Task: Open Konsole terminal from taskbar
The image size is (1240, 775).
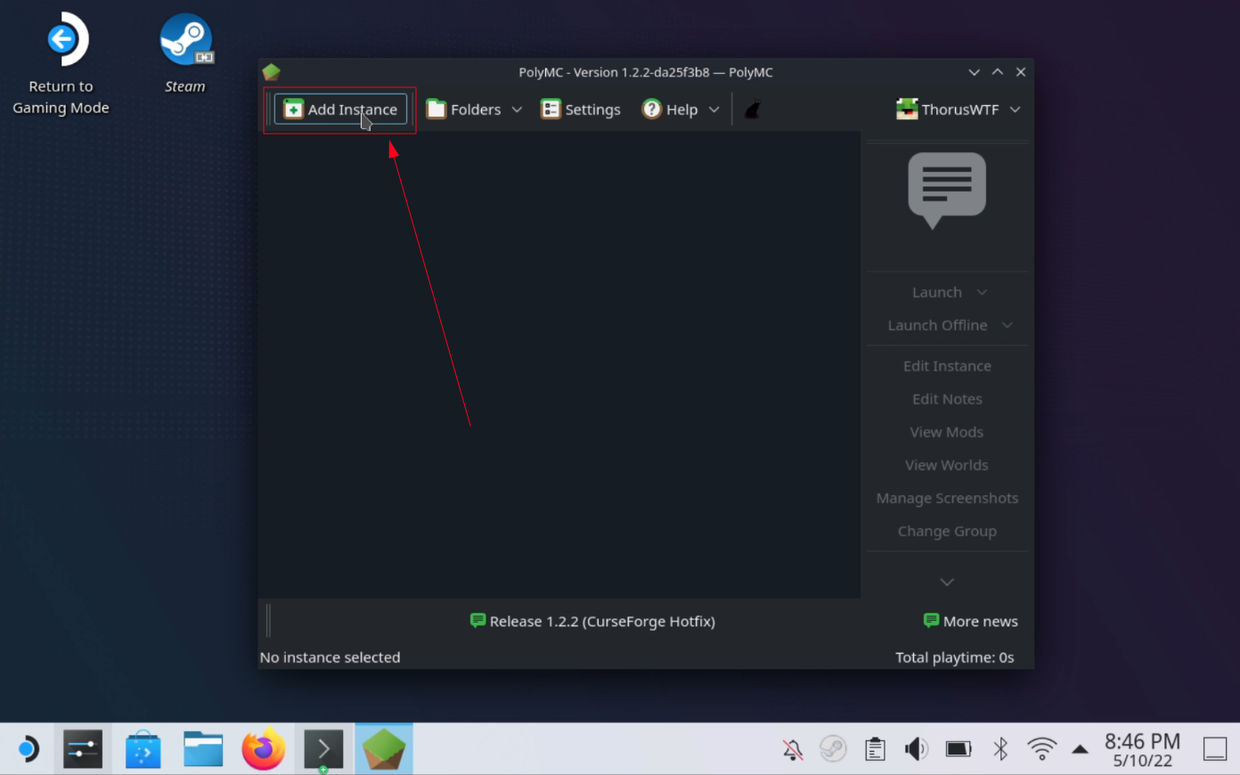Action: pos(323,749)
